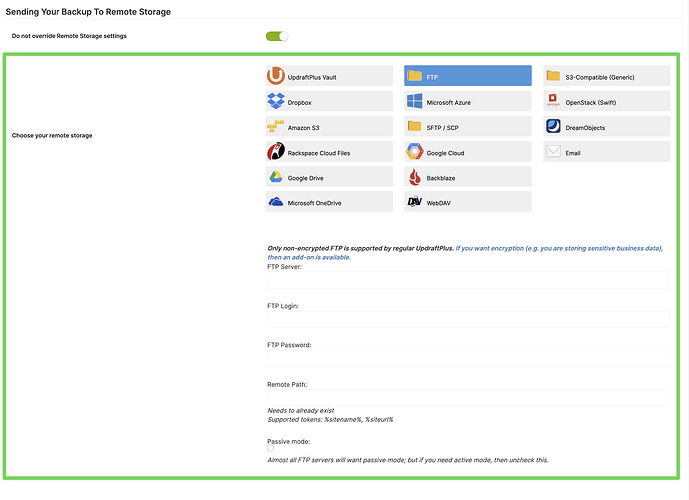Click the OpenStack (Swift) icon
Screen dimensions: 689x500
click(x=553, y=101)
